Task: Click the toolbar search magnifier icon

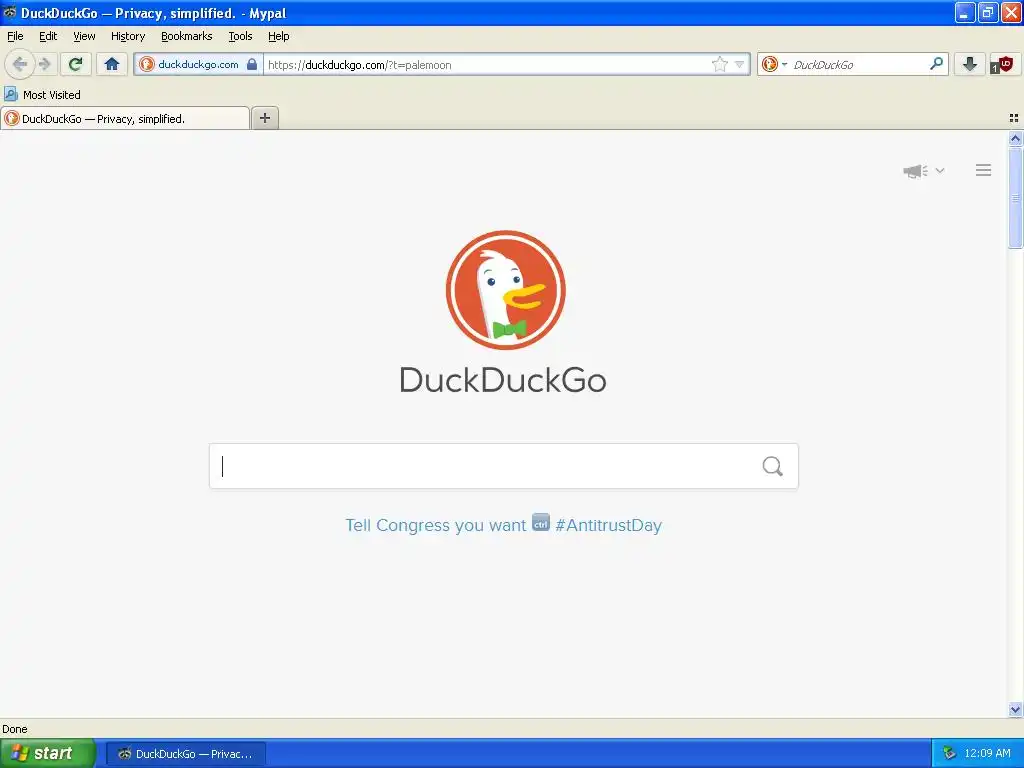Action: (936, 64)
